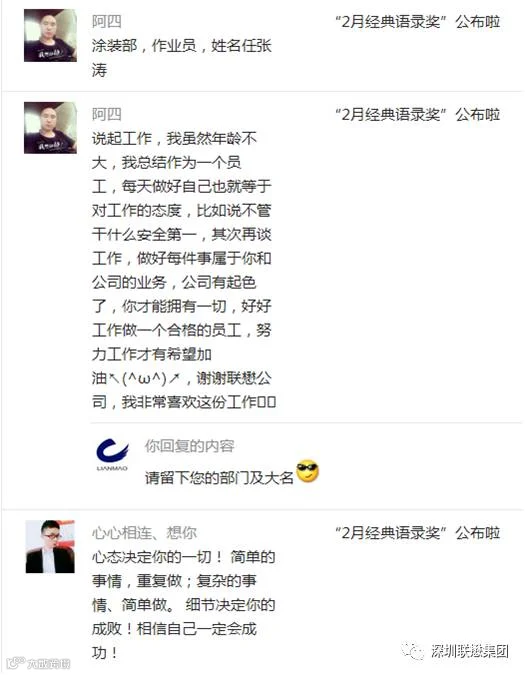Viewport: 525px width, 675px height.
Task: Click the watermark text at the bottom-left
Action: [x=48, y=664]
